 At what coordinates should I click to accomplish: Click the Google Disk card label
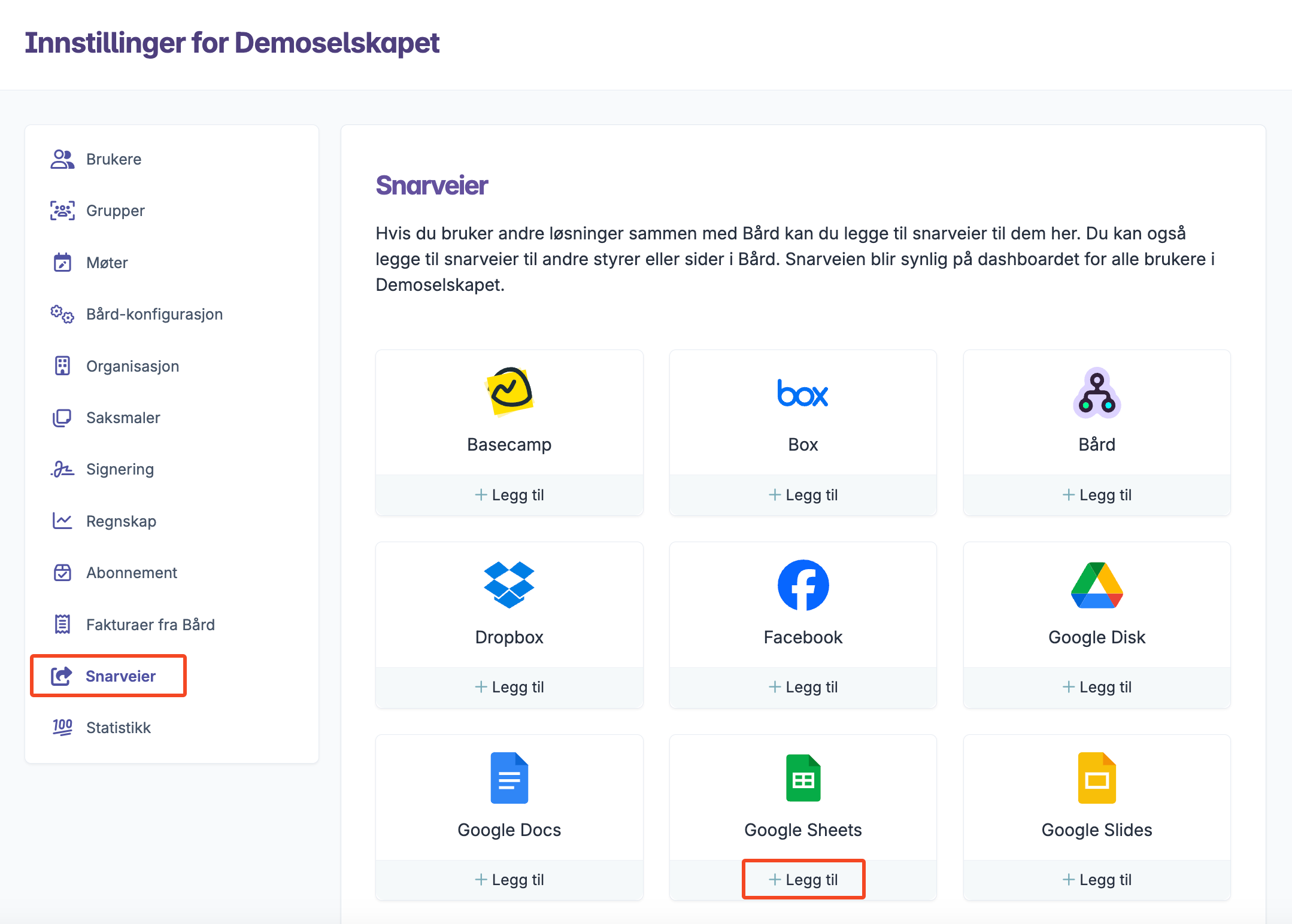coord(1097,637)
